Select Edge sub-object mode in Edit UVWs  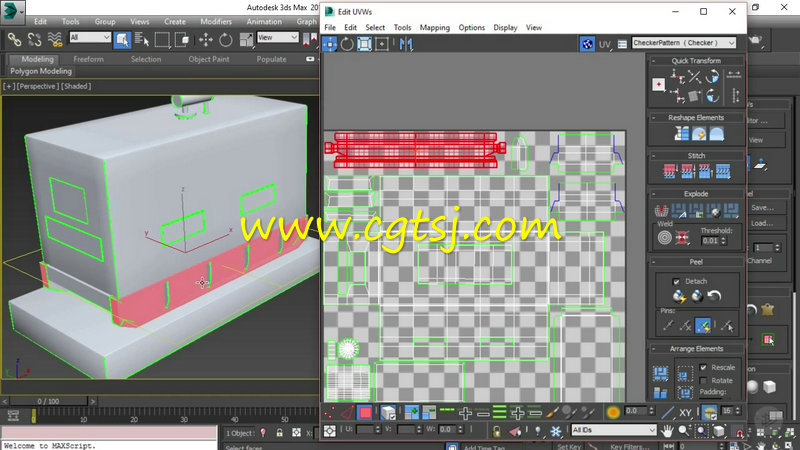point(347,412)
